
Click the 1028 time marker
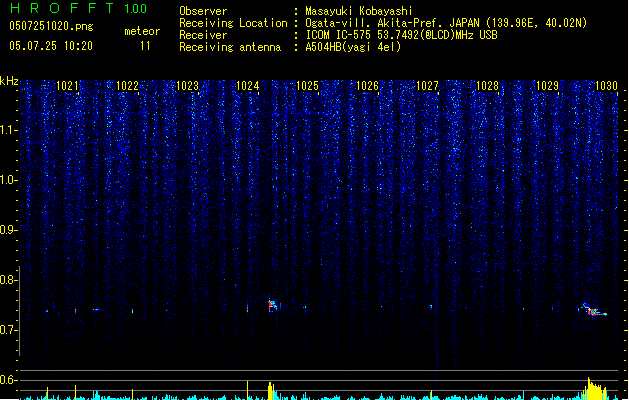coord(487,86)
